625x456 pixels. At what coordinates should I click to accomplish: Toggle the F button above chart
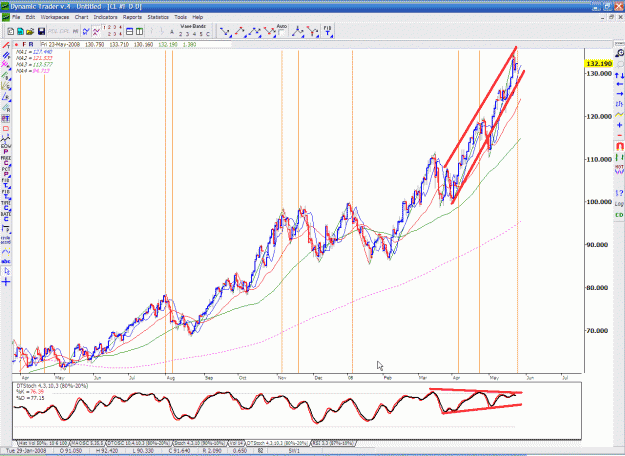tap(24, 45)
